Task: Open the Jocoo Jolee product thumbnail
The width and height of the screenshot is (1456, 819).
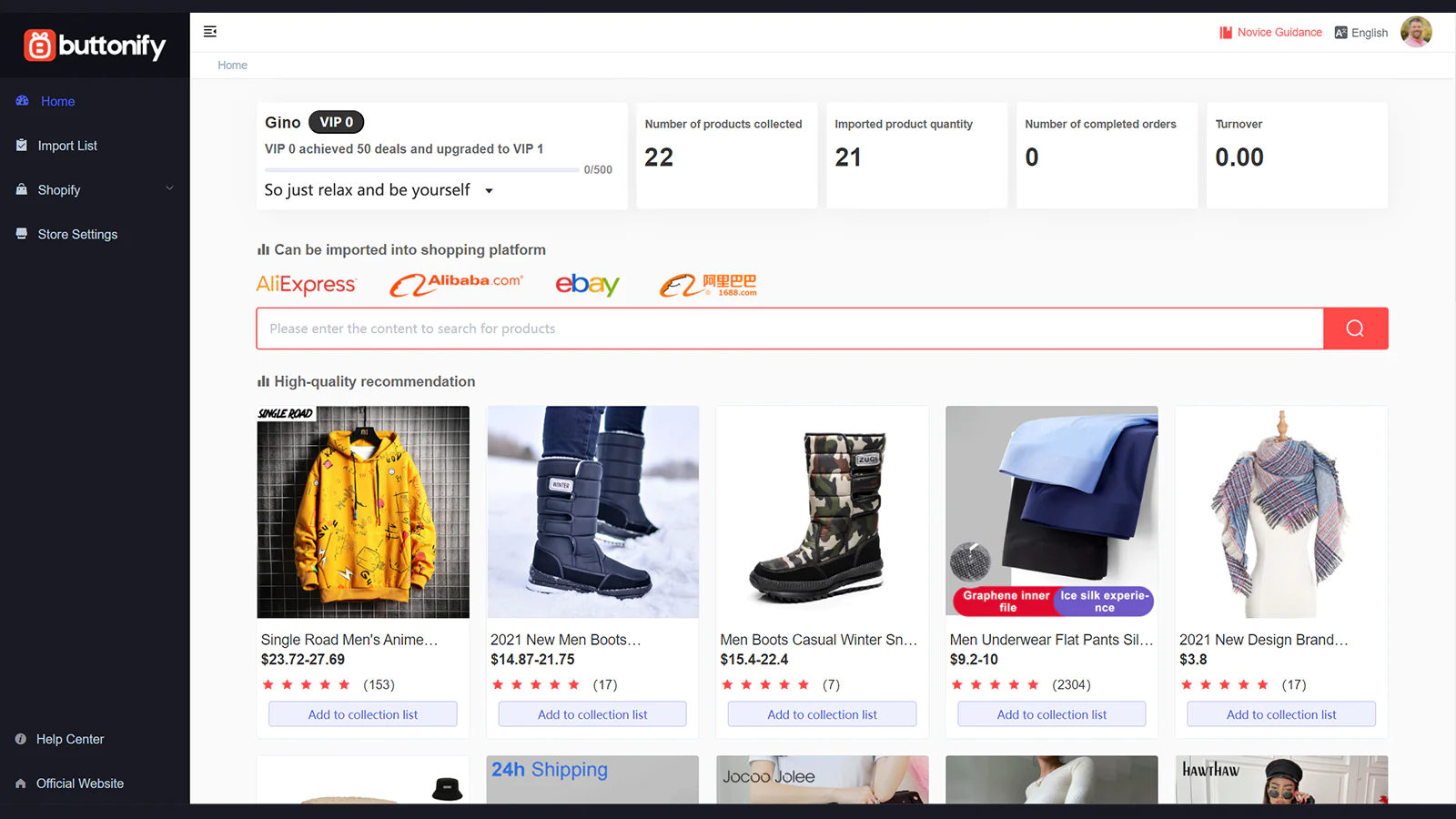Action: (x=822, y=780)
